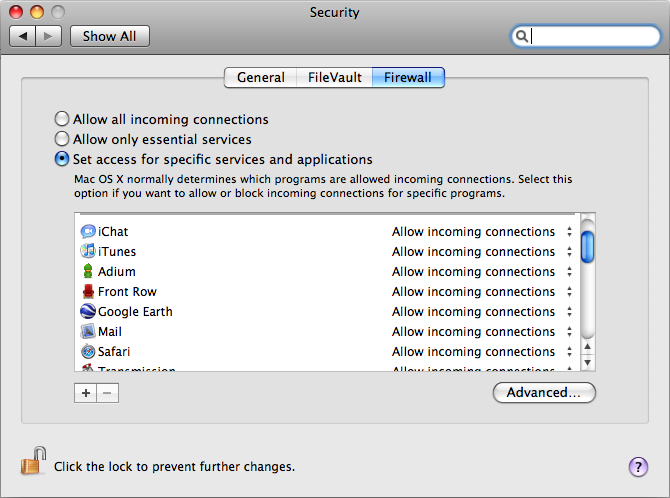Click the Safari compass icon
The height and width of the screenshot is (498, 670).
coord(88,351)
